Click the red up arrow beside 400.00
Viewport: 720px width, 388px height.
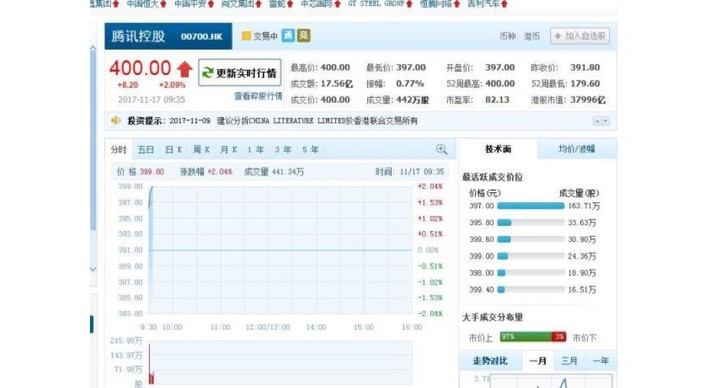click(185, 69)
